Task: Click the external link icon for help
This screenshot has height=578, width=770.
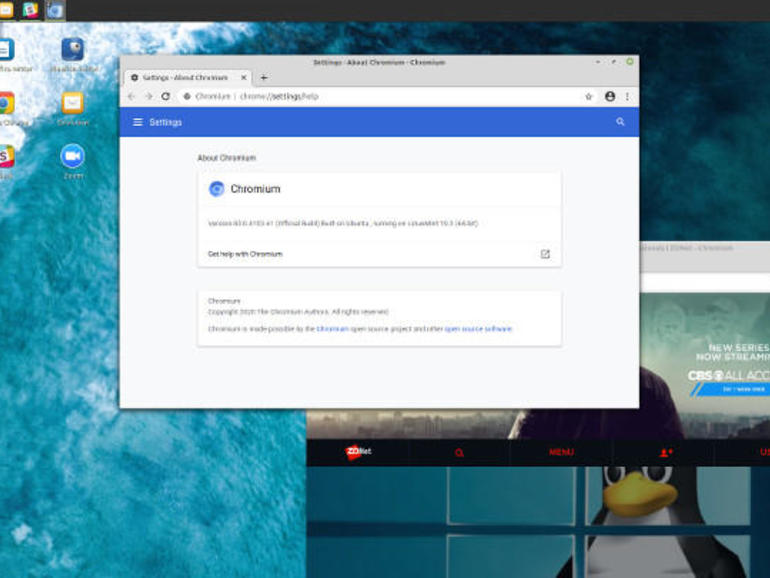Action: [545, 254]
